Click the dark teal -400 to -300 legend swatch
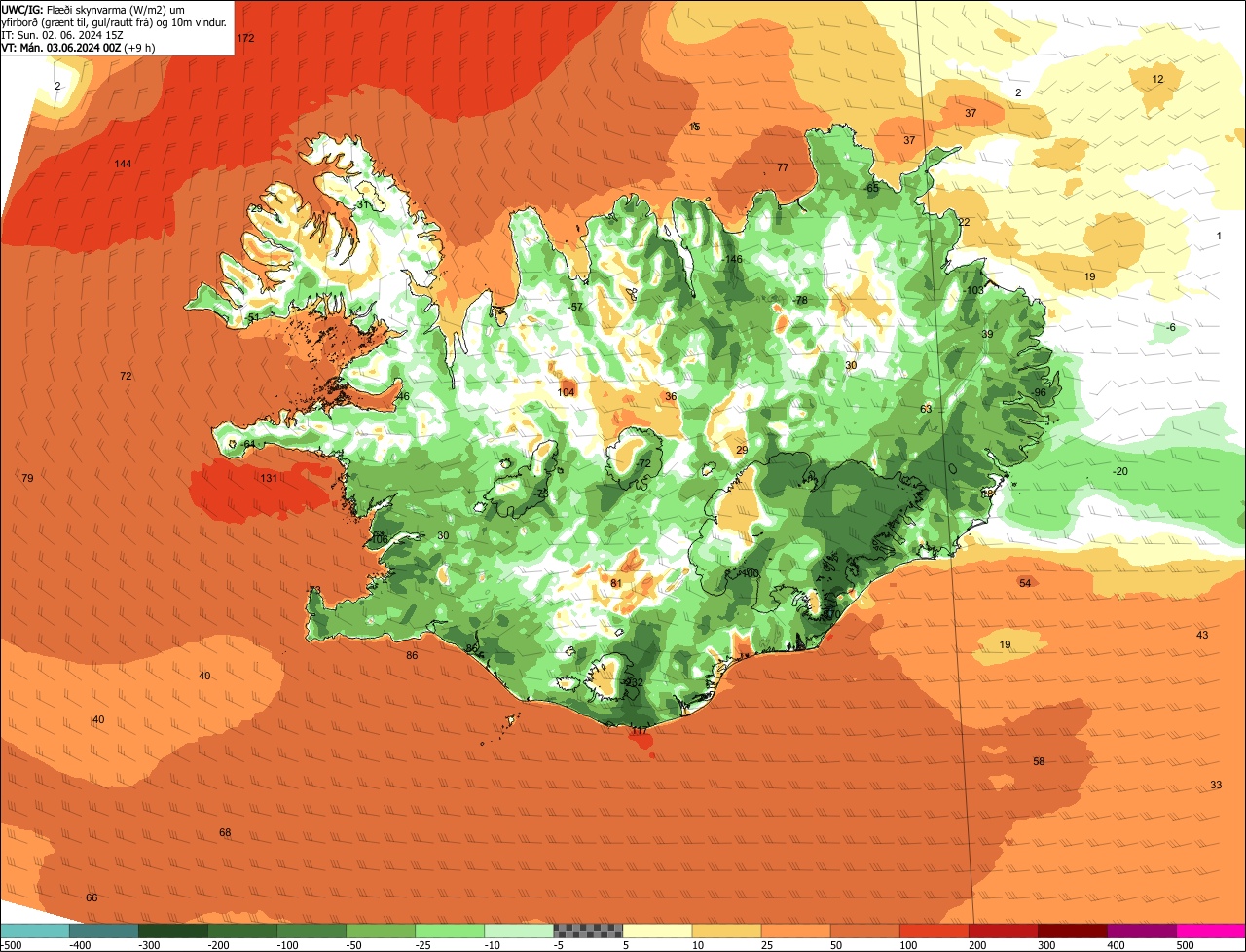The height and width of the screenshot is (952, 1246). (104, 931)
